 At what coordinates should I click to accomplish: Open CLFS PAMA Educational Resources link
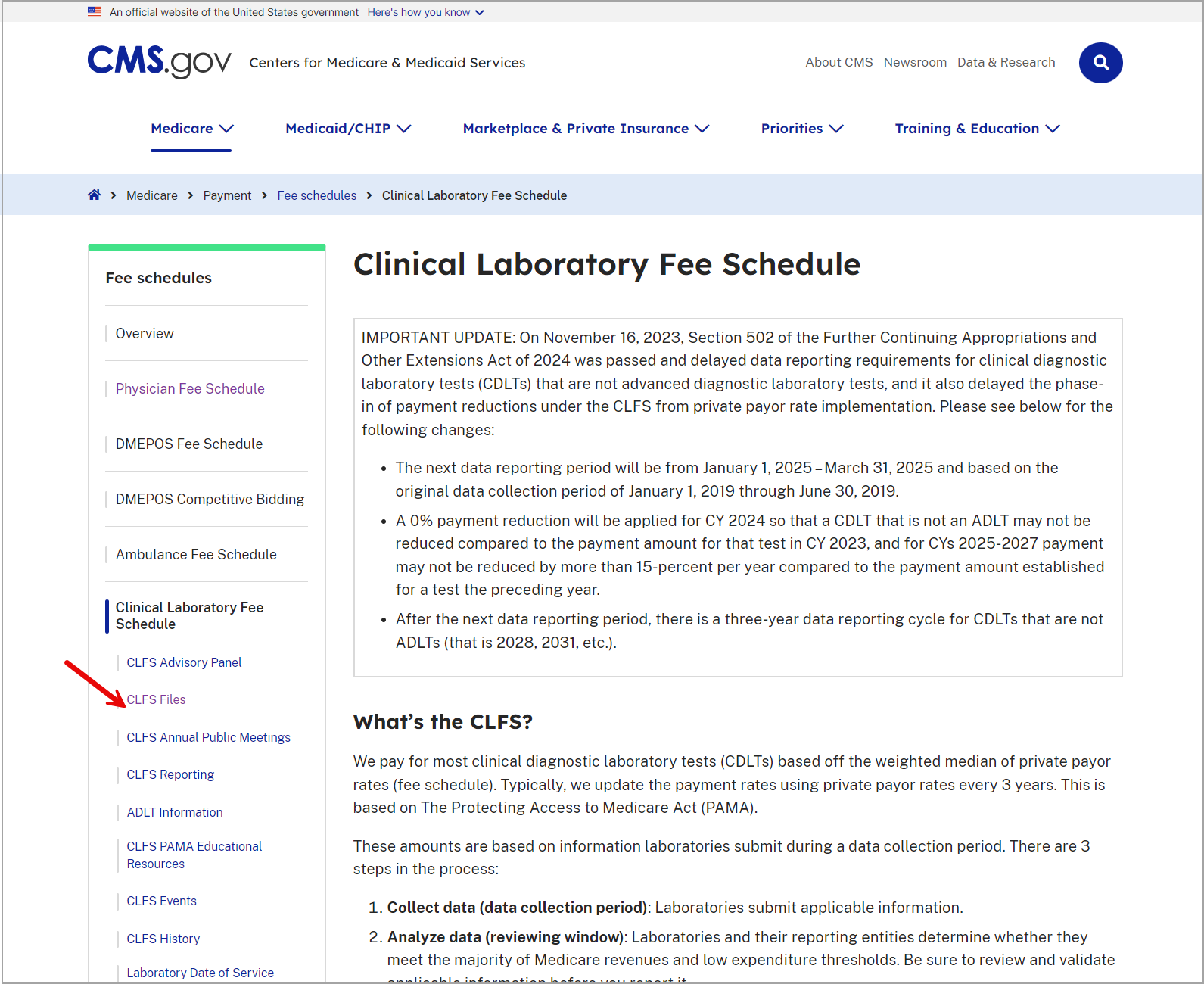tap(194, 855)
